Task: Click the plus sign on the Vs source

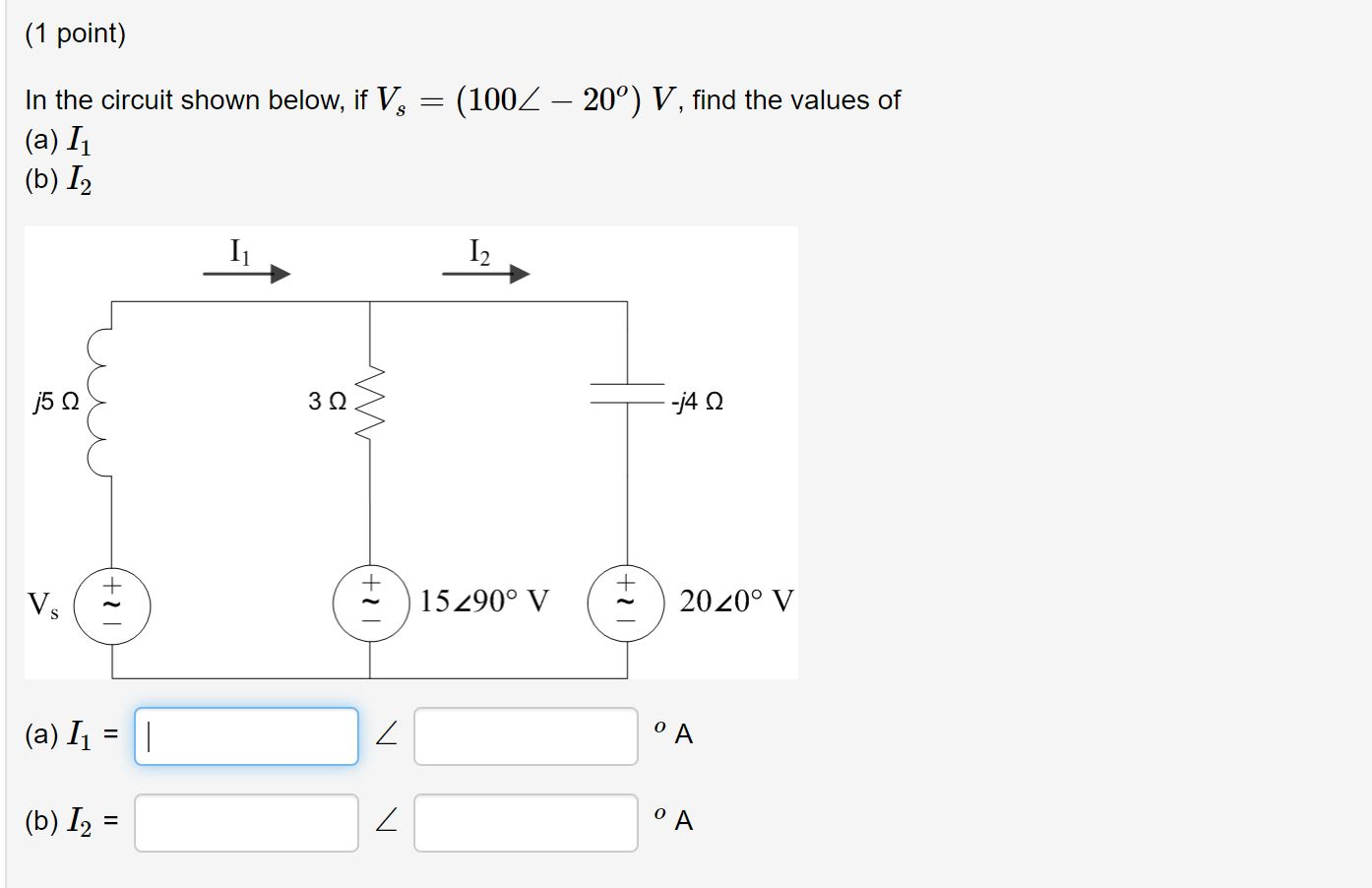Action: 111,585
